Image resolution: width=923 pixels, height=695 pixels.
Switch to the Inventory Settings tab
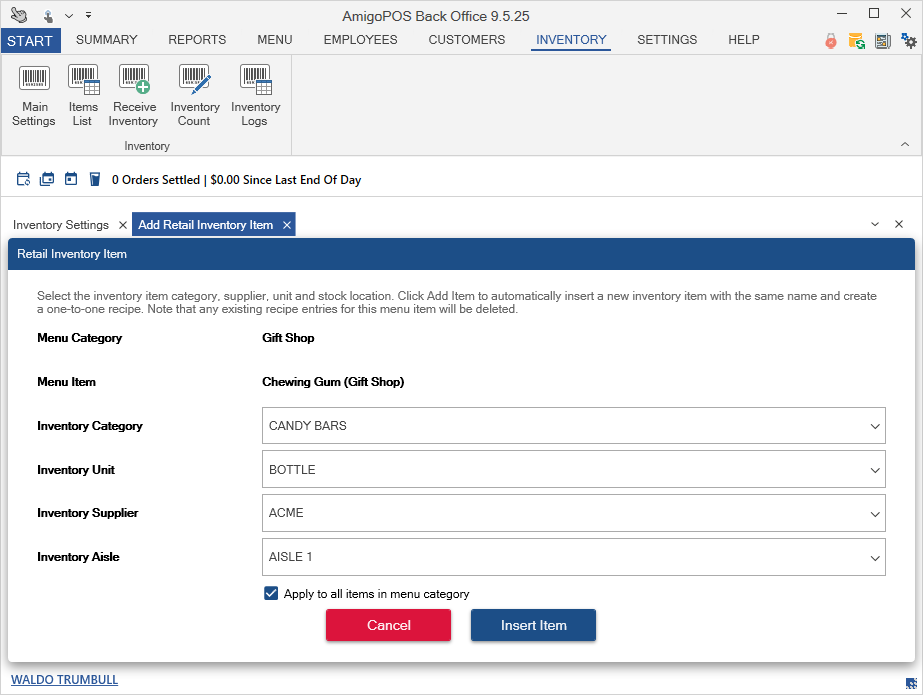61,225
